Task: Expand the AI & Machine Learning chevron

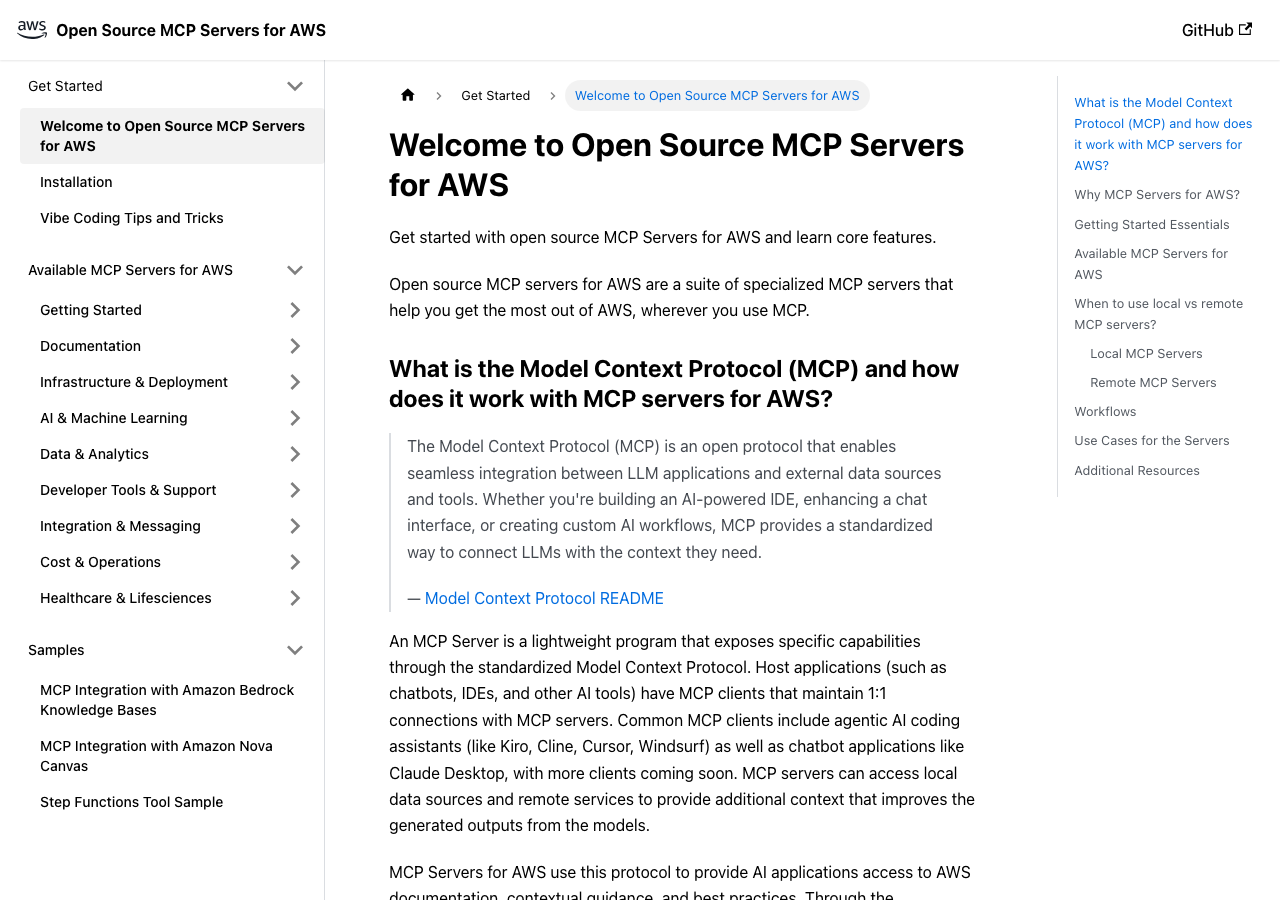Action: pos(295,418)
